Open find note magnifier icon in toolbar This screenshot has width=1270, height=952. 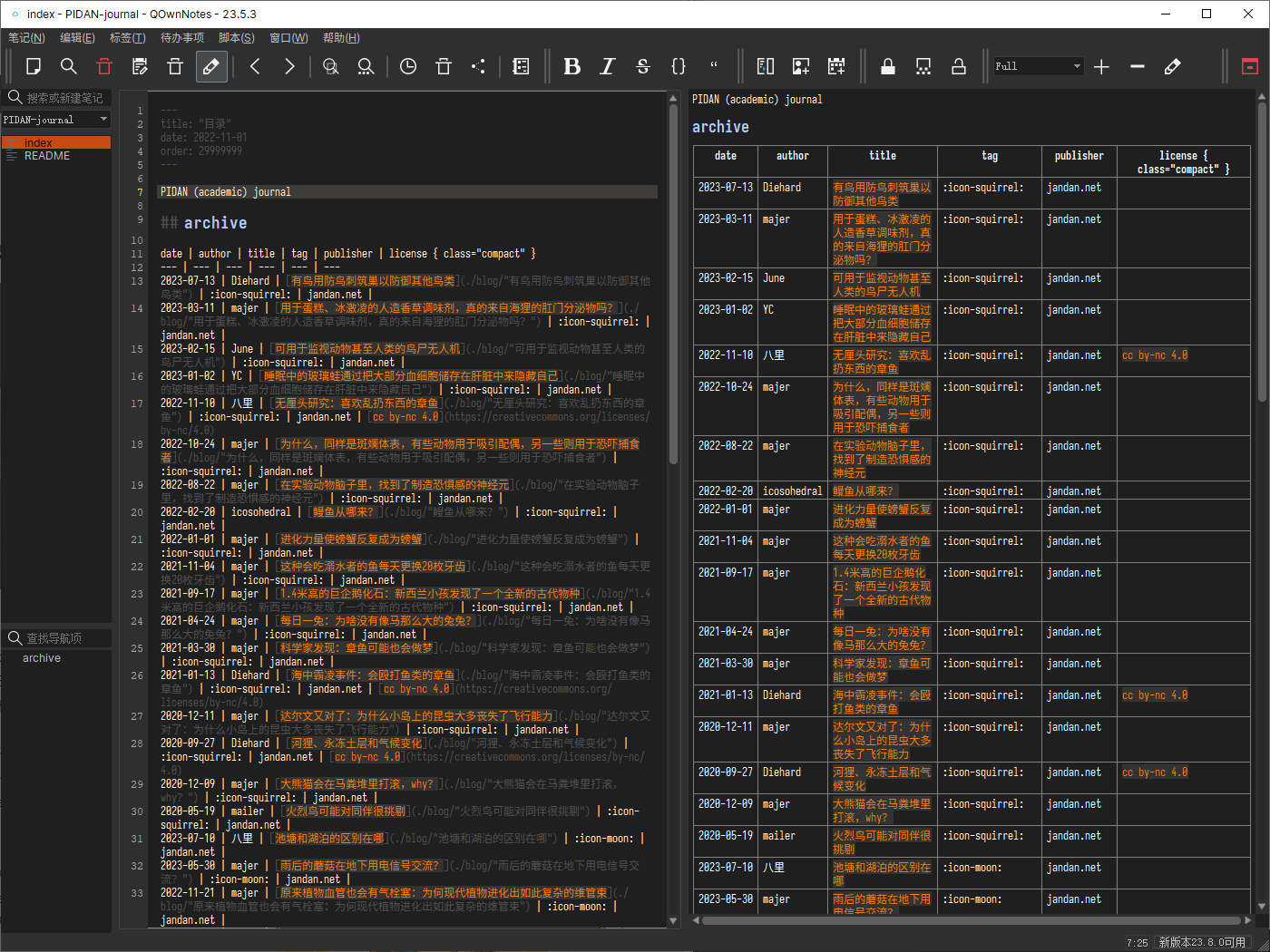point(69,66)
